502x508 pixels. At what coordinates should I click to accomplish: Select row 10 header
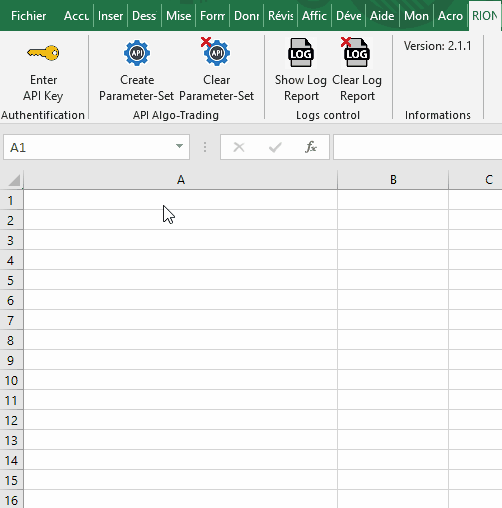coord(11,380)
